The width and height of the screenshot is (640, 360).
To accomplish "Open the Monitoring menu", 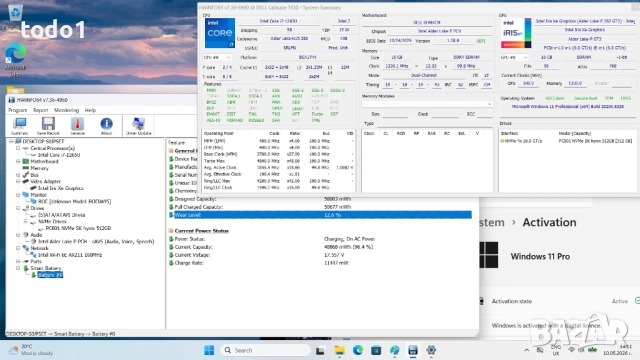I will click(x=67, y=110).
